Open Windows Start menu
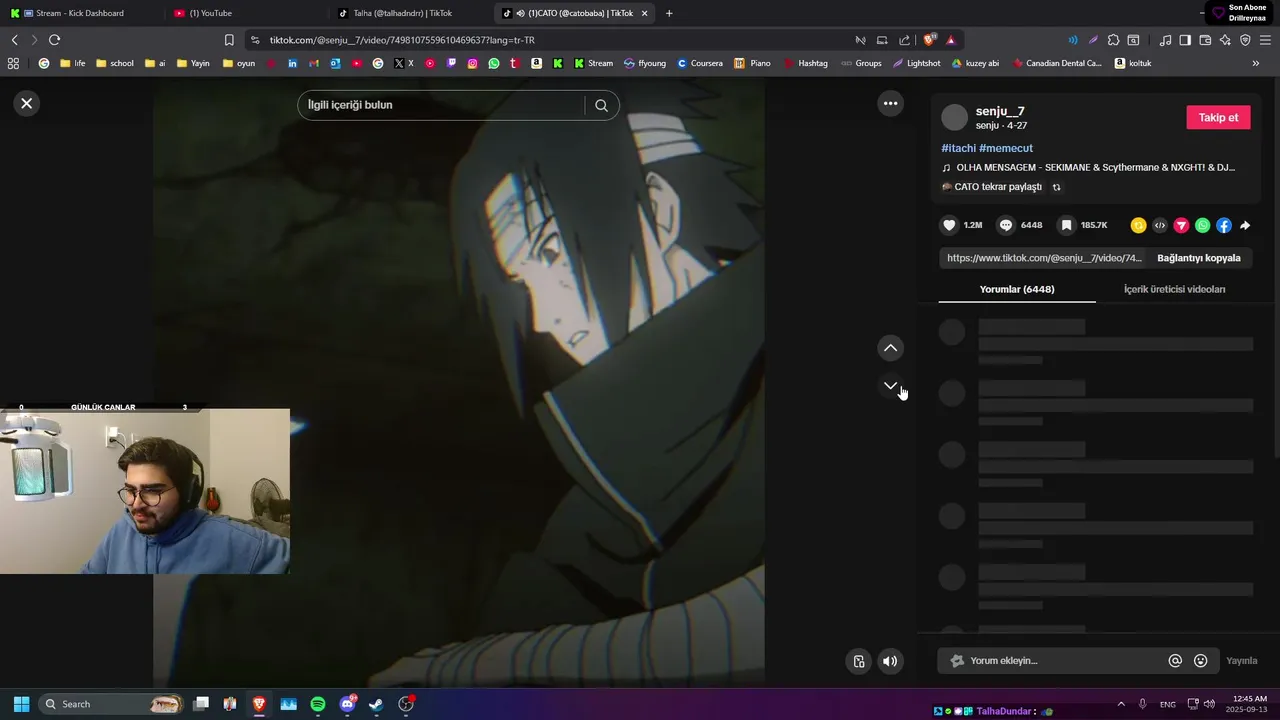1280x720 pixels. click(21, 704)
